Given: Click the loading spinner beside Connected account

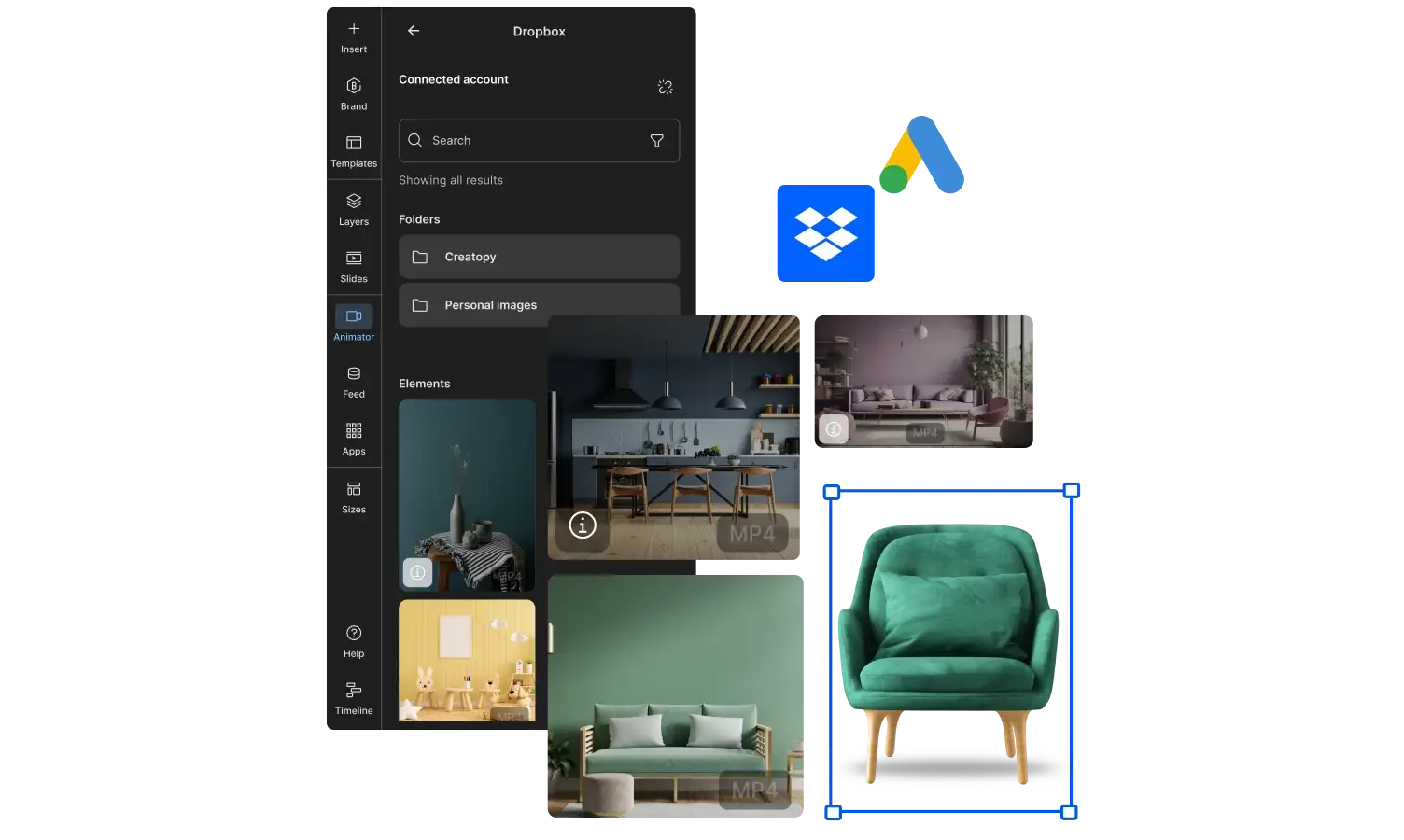Looking at the screenshot, I should pyautogui.click(x=666, y=87).
